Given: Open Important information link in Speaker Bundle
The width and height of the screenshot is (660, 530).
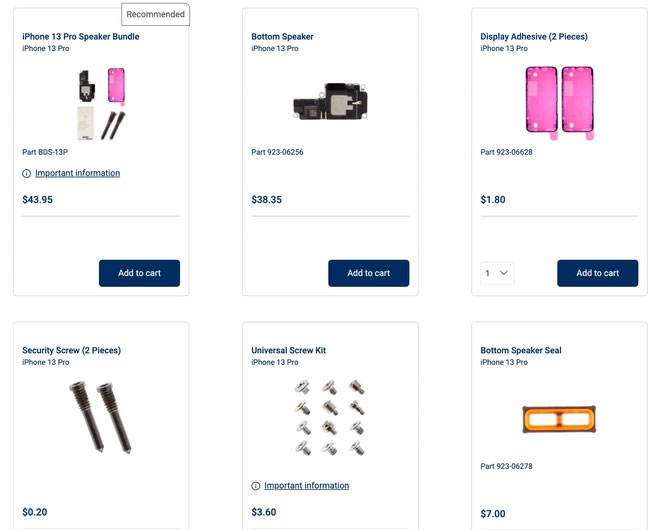Looking at the screenshot, I should pos(77,173).
